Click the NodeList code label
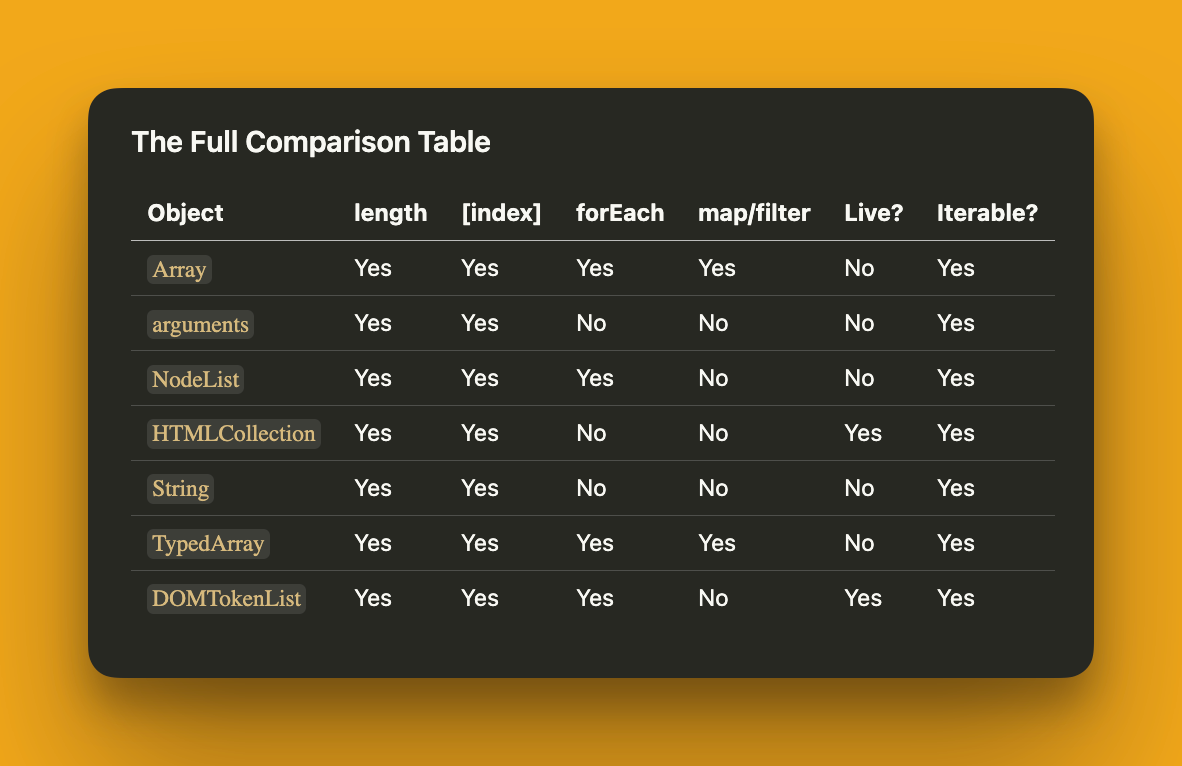 pos(196,379)
